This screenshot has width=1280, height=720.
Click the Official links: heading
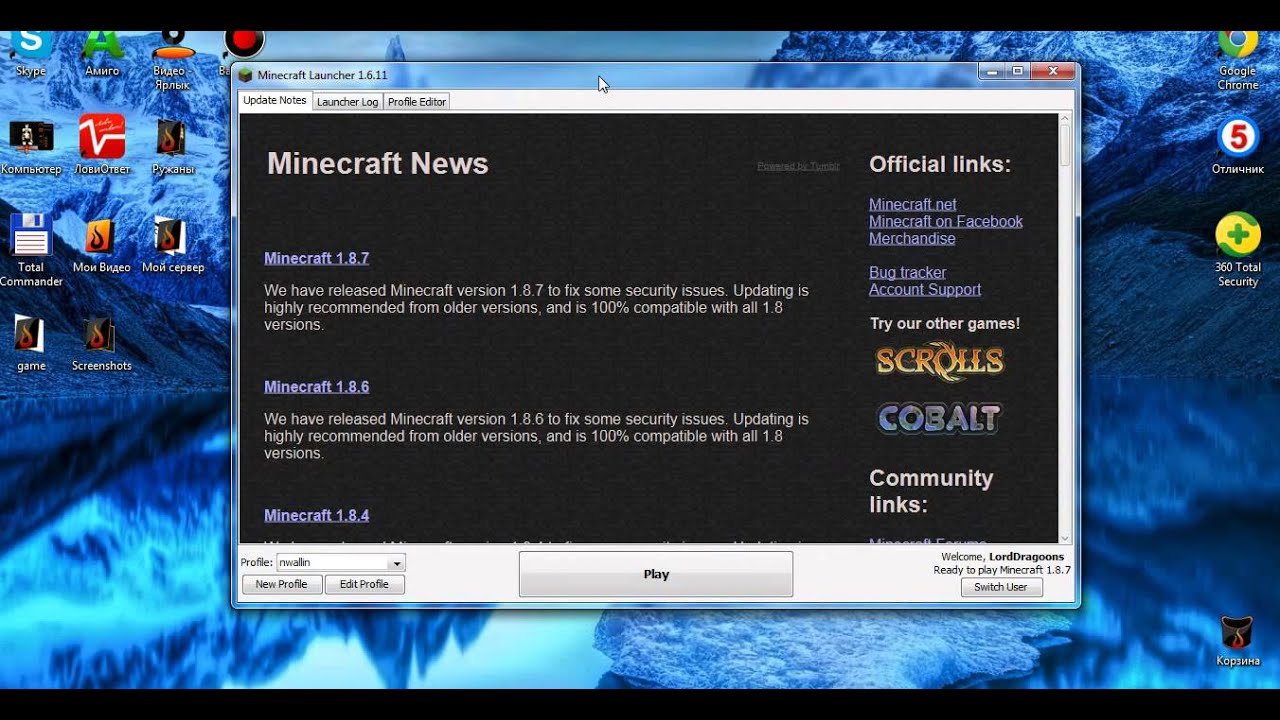pyautogui.click(x=940, y=164)
